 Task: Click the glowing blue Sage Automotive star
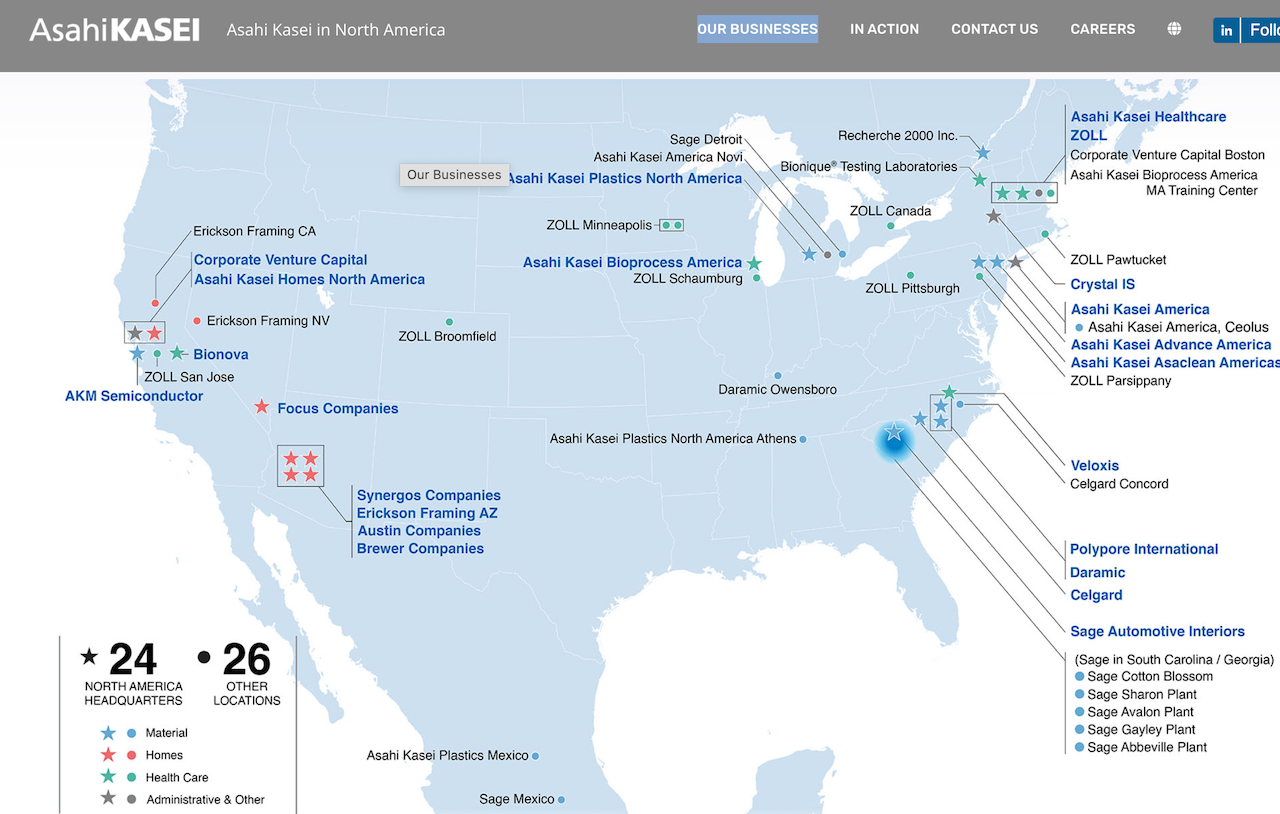click(894, 433)
